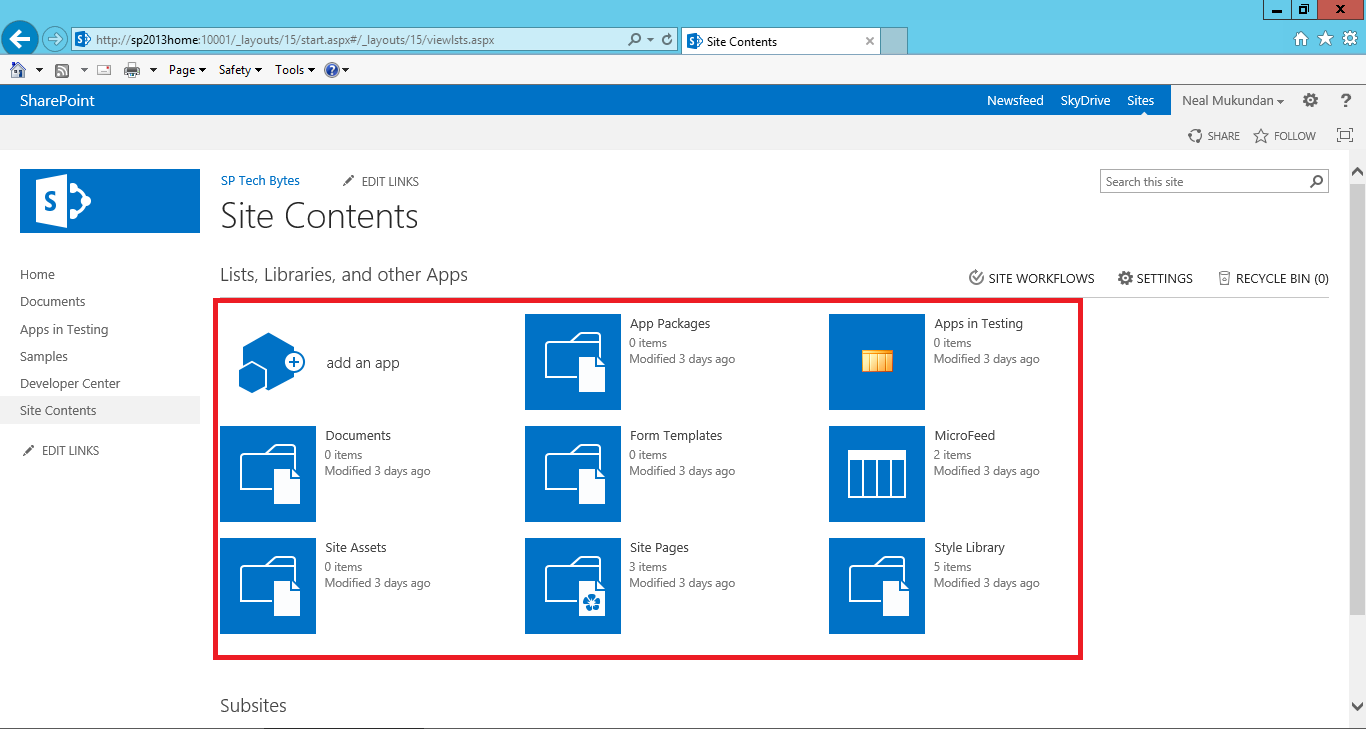1366x729 pixels.
Task: Expand the Home icon dropdown arrow
Action: coord(40,70)
